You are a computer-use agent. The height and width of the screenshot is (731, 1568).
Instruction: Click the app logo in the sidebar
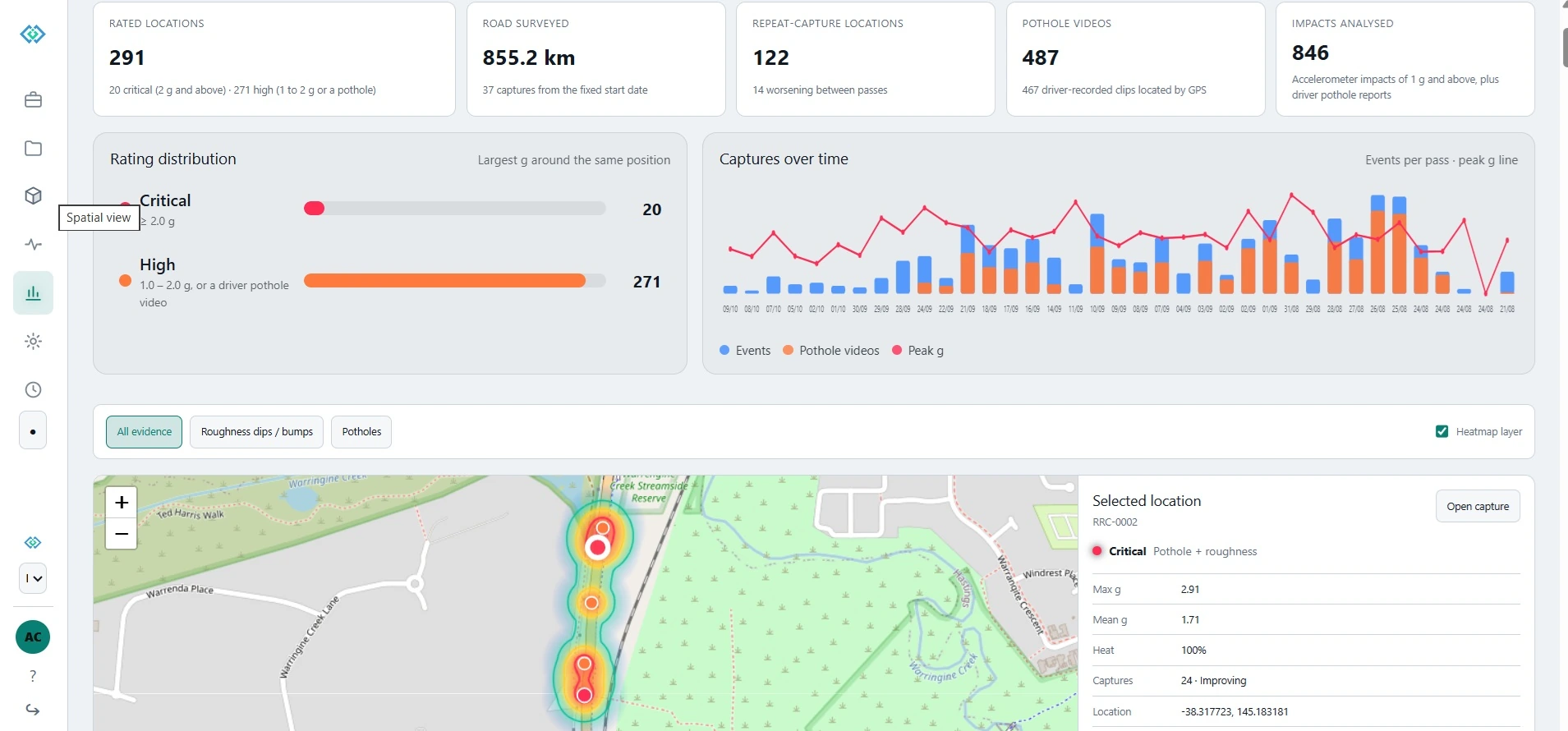coord(33,34)
